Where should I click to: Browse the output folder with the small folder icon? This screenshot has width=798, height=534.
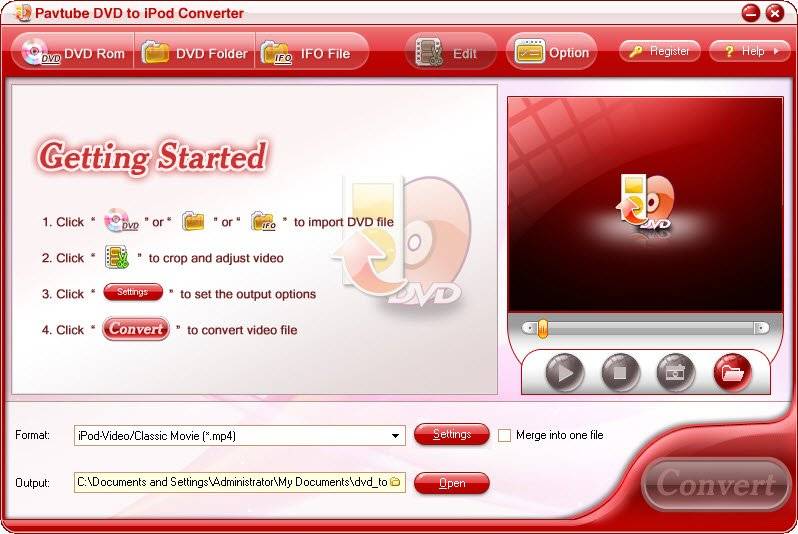(x=395, y=482)
